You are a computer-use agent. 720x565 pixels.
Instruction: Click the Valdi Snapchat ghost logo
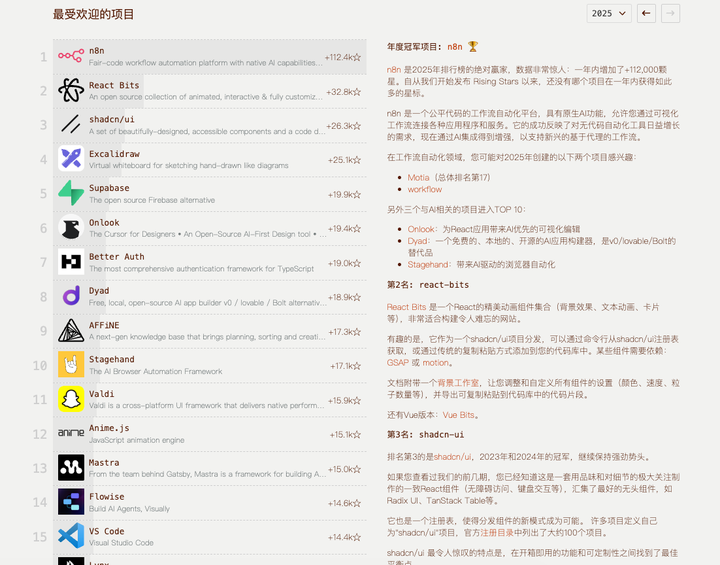pyautogui.click(x=71, y=399)
